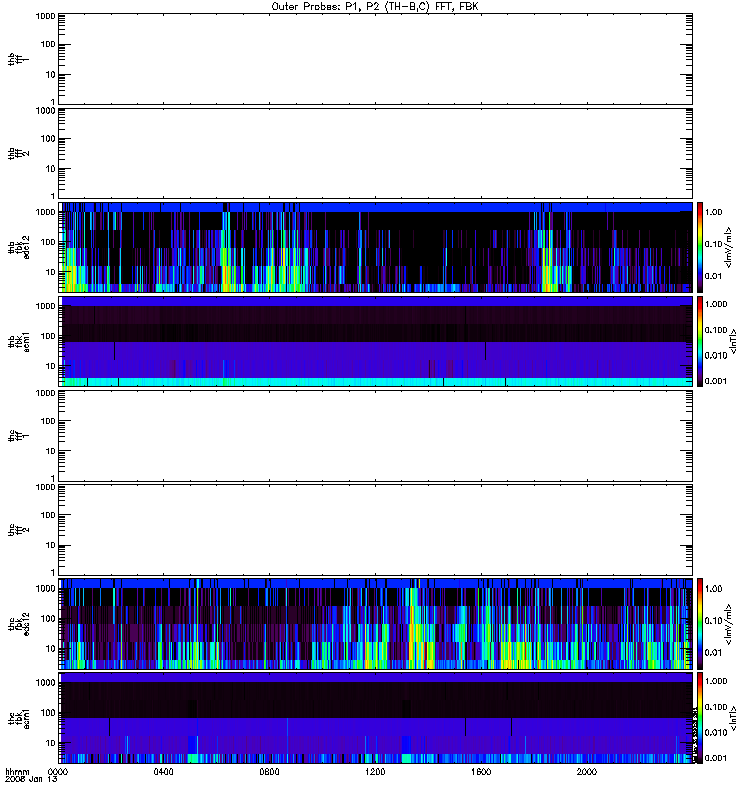Click the plot title 'Outer Probes: P1, P2 (TH-B,C) FFT, FBK'
Screen dimensions: 750x800
pos(375,7)
